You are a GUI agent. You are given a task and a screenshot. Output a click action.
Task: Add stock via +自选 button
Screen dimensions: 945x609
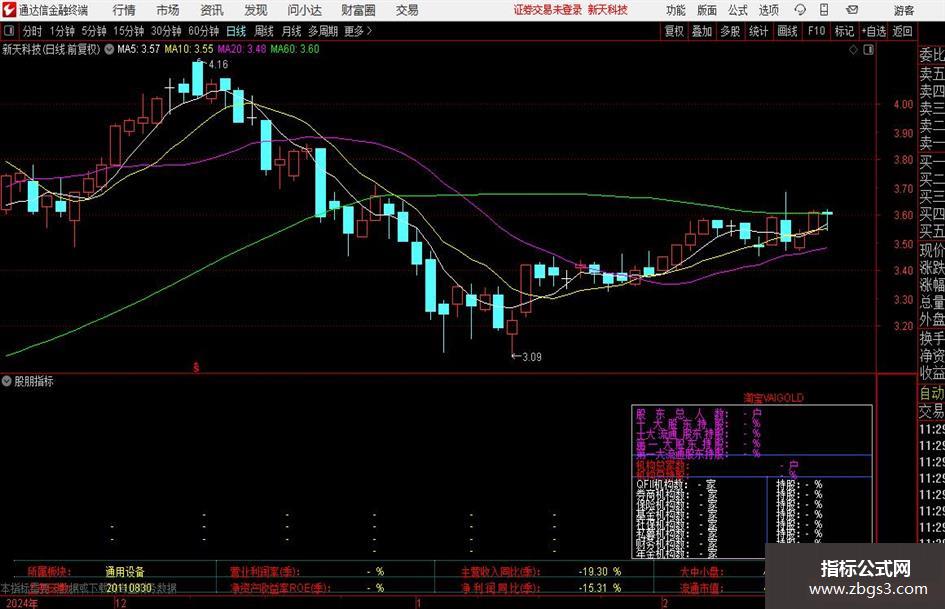click(874, 31)
